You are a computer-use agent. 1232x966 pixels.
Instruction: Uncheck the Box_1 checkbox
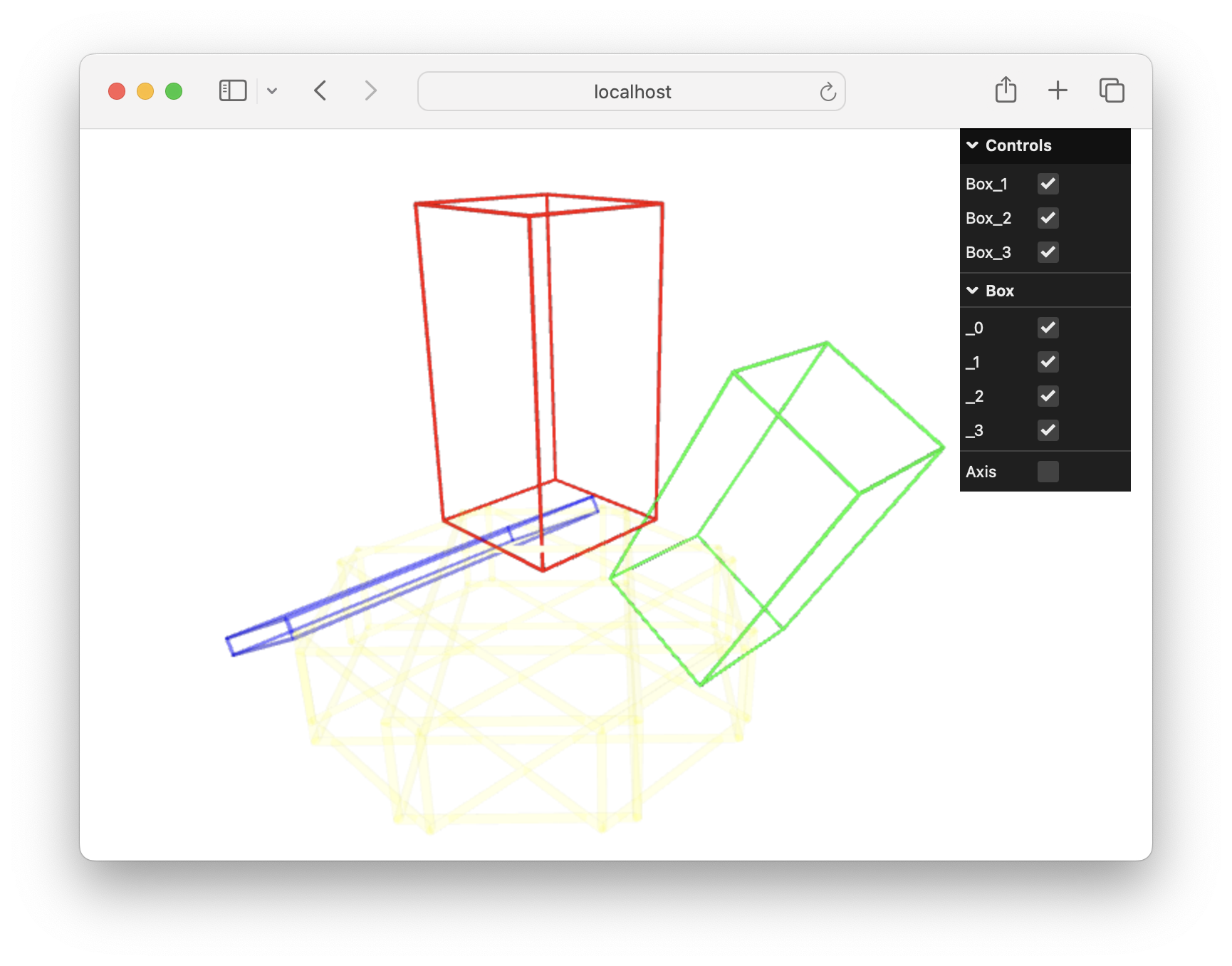(x=1048, y=184)
